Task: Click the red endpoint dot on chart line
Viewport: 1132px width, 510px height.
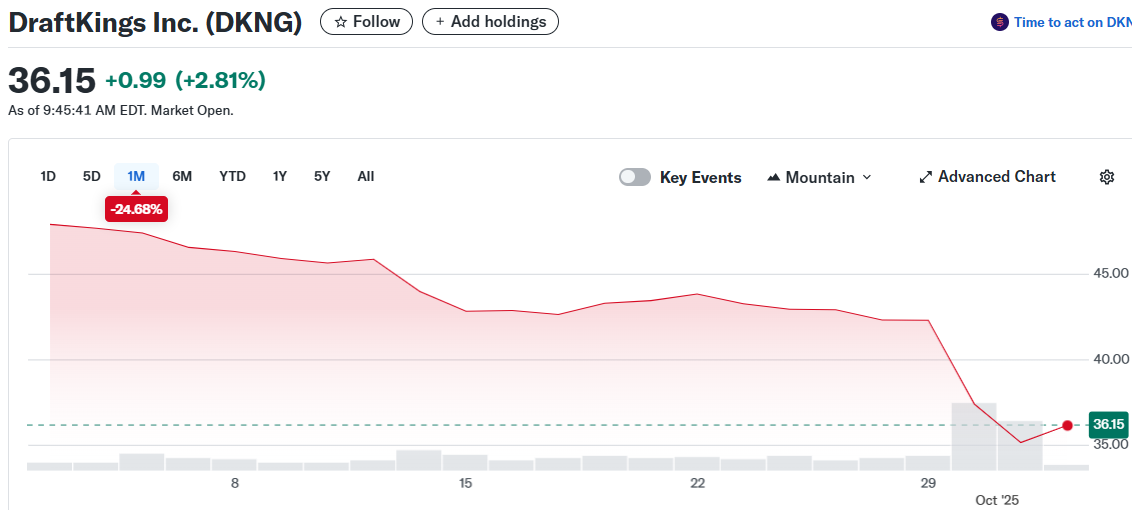Action: [1067, 425]
